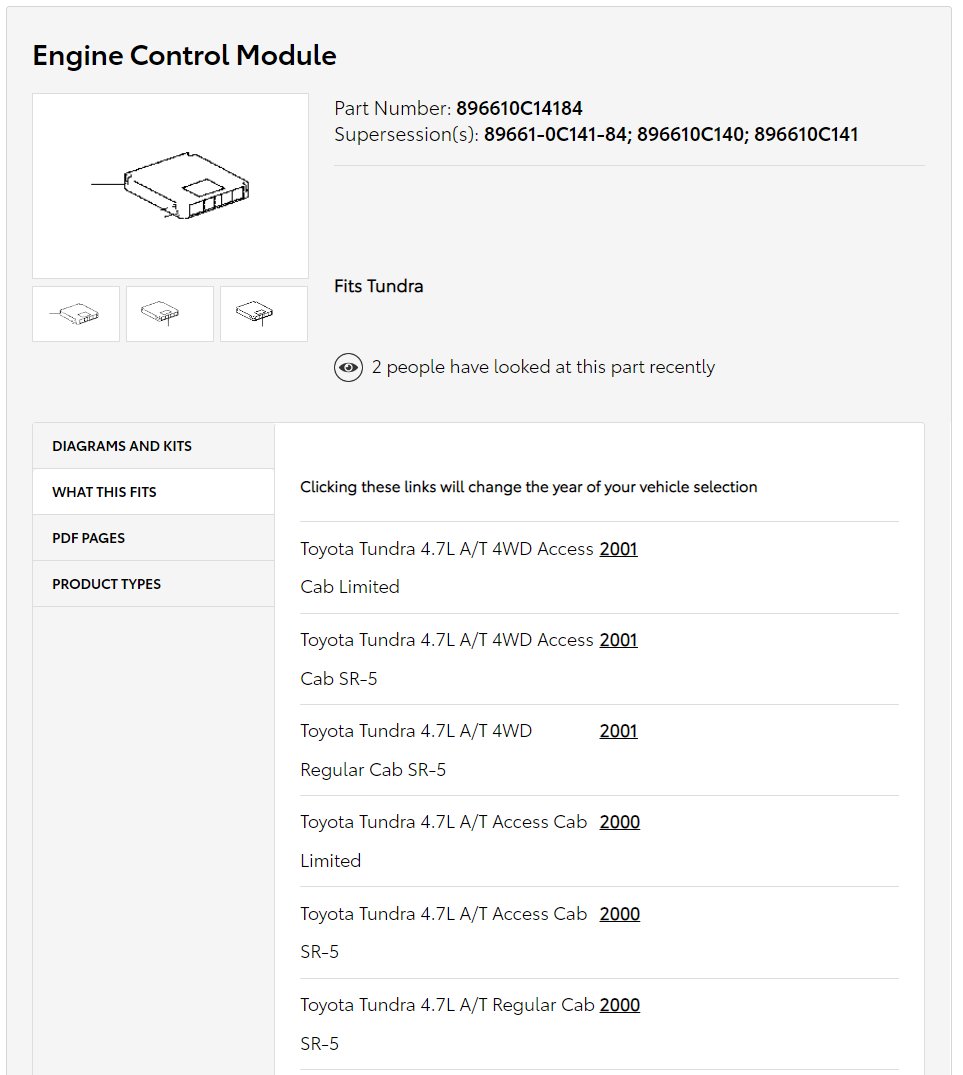Click 2000 link for Regular Cab SR-5
The image size is (963, 1075).
tap(620, 1006)
